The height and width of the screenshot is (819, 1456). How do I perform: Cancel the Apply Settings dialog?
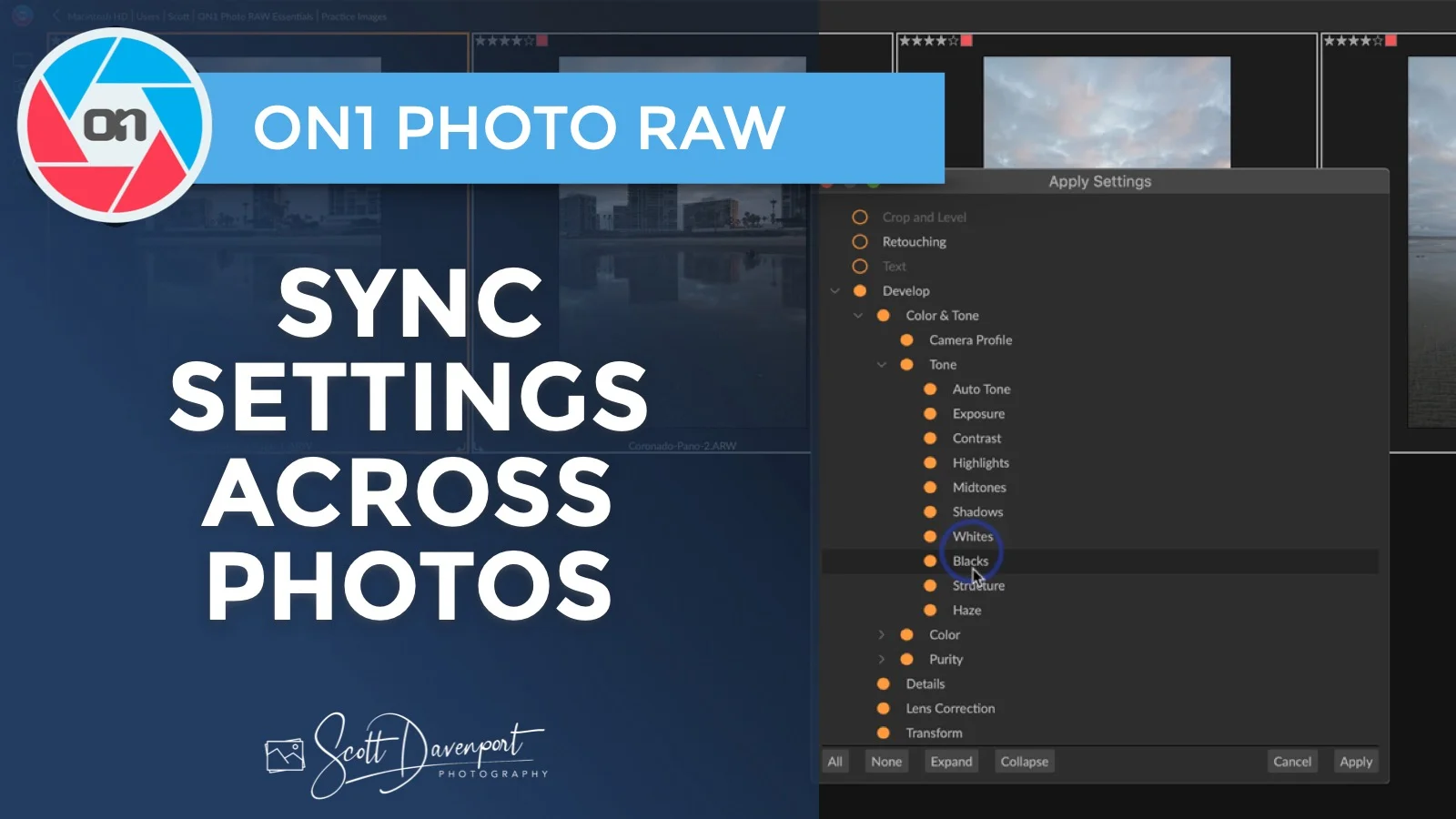coord(1292,762)
